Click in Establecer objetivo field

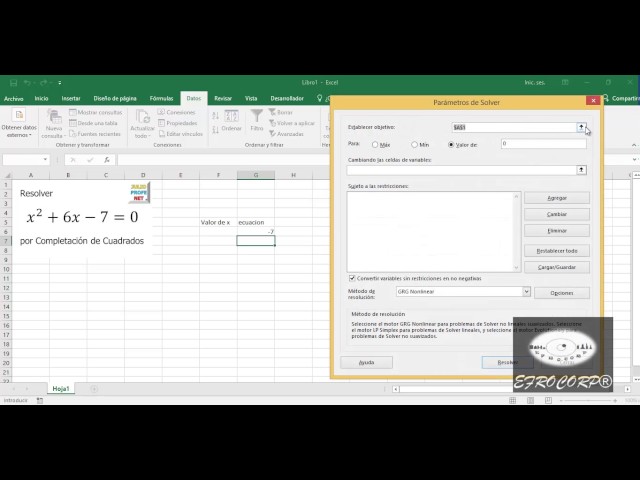pyautogui.click(x=514, y=127)
